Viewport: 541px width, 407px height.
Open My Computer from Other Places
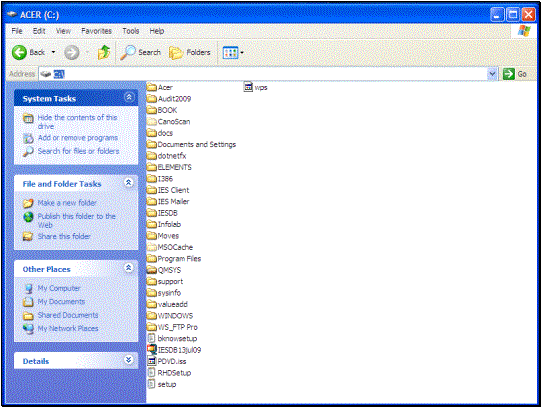[59, 288]
